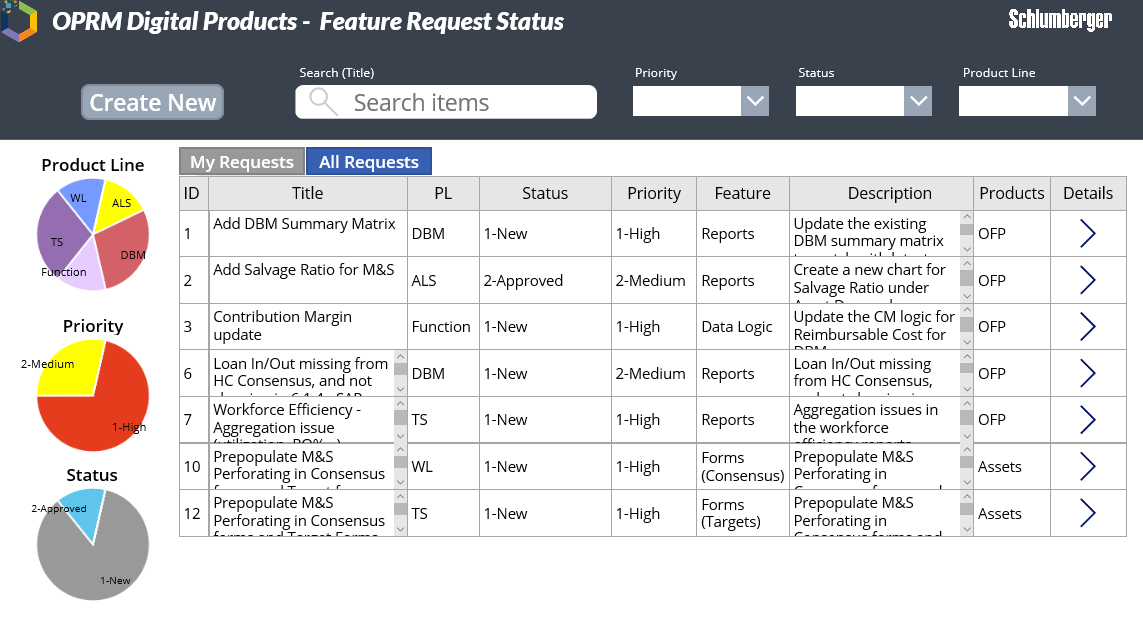Click title scrollbar down arrow in row 6

[400, 389]
